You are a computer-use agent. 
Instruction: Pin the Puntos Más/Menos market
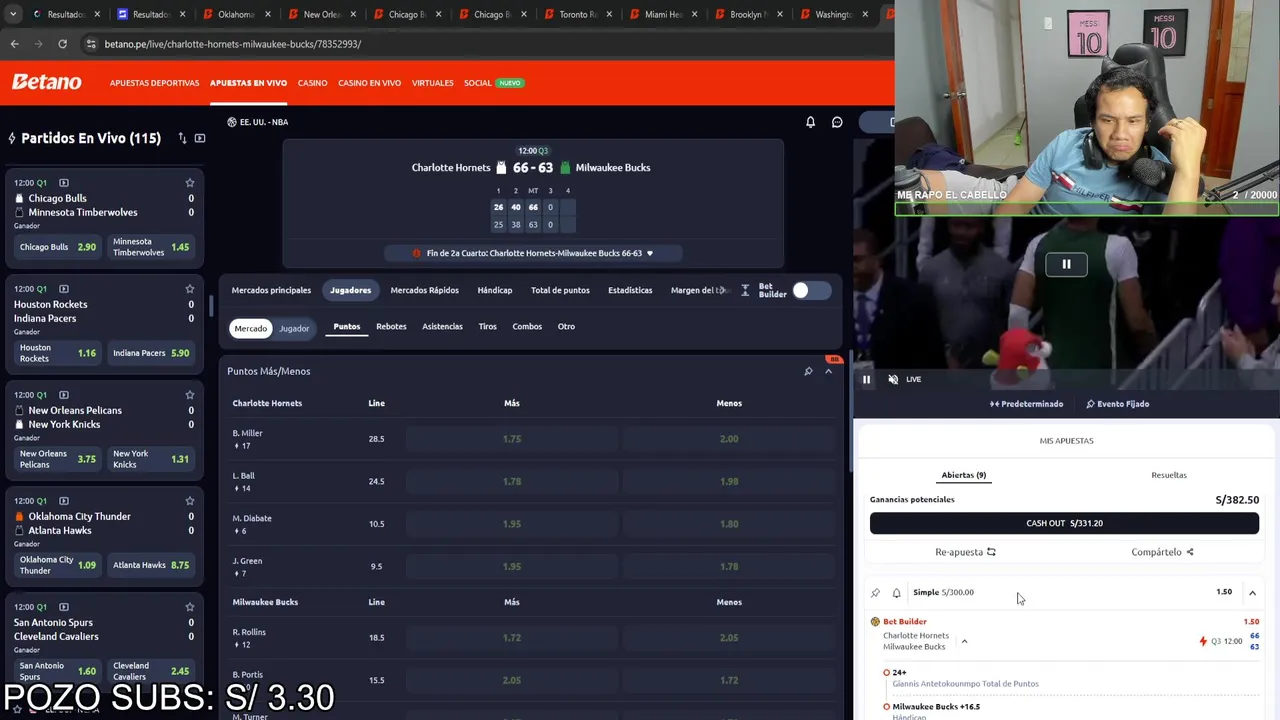[808, 371]
